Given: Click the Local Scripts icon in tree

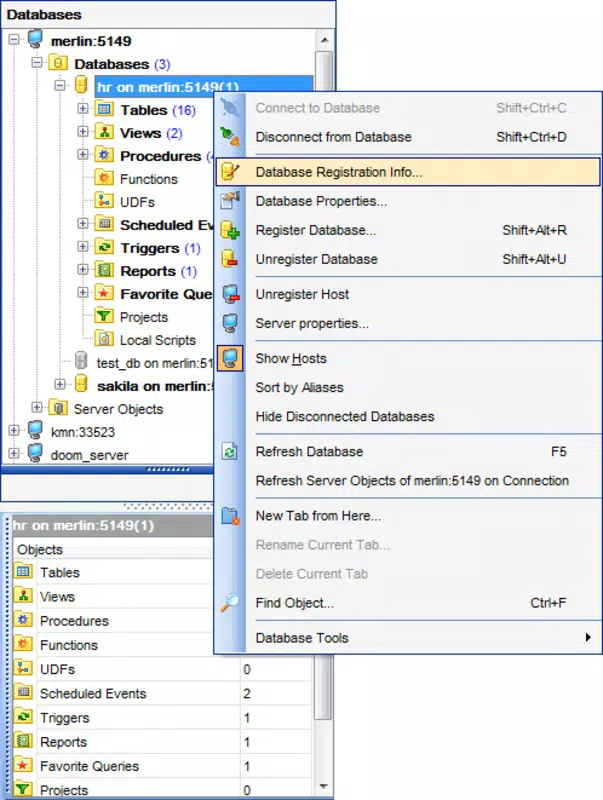Looking at the screenshot, I should [104, 339].
